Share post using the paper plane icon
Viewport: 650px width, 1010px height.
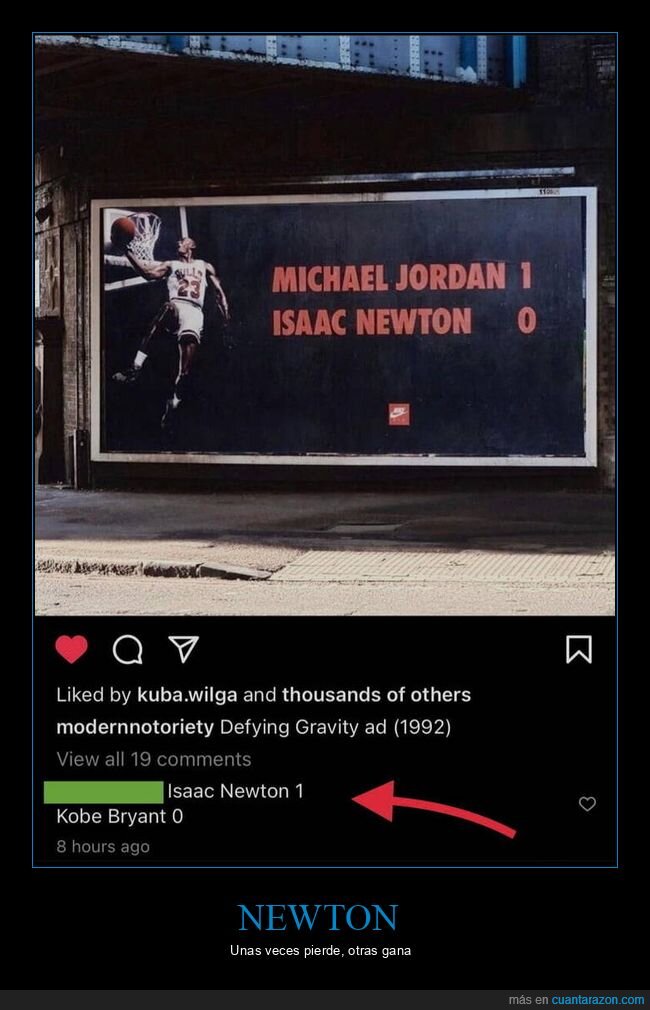[183, 649]
